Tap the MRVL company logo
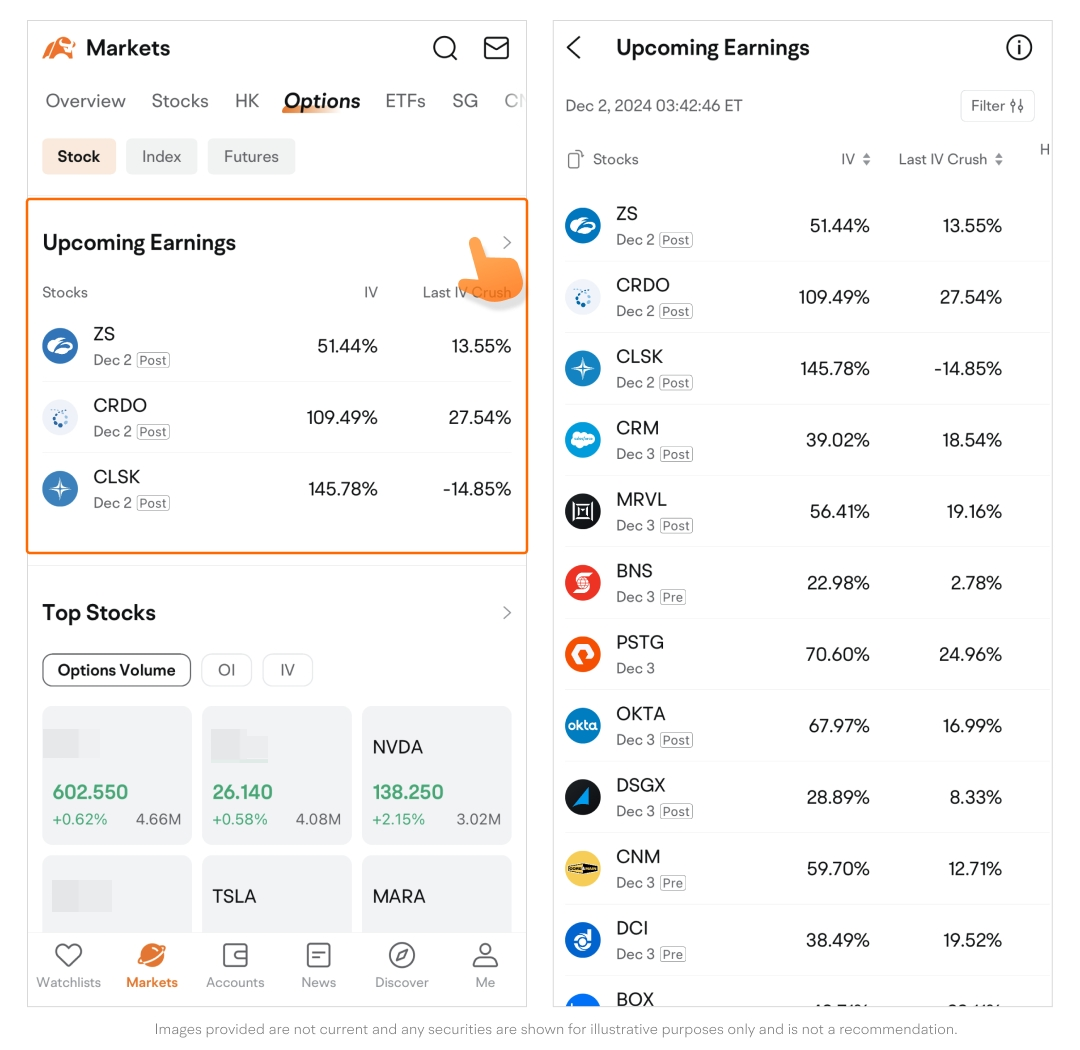Image resolution: width=1080 pixels, height=1050 pixels. click(x=583, y=511)
